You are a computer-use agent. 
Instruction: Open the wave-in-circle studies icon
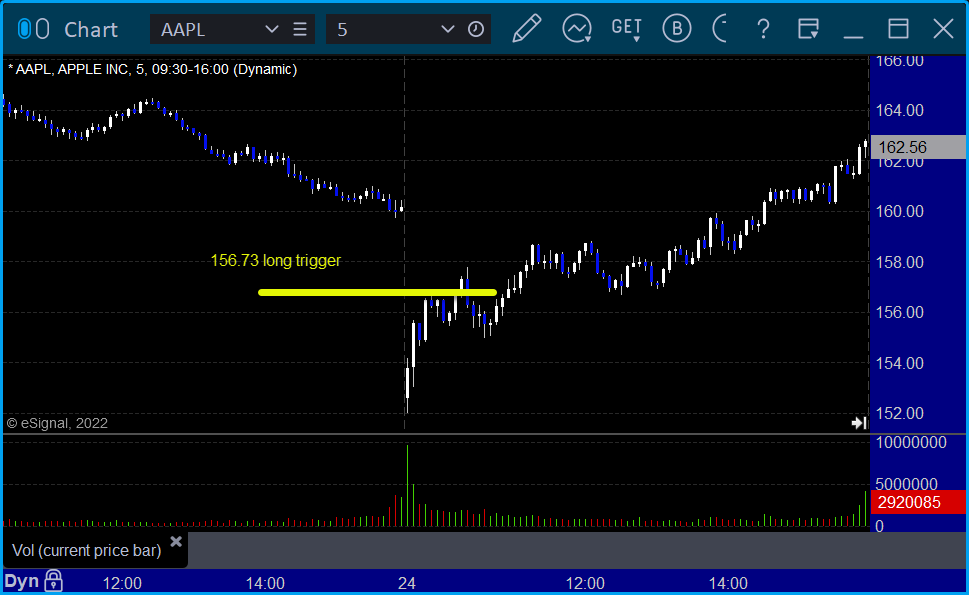coord(577,28)
